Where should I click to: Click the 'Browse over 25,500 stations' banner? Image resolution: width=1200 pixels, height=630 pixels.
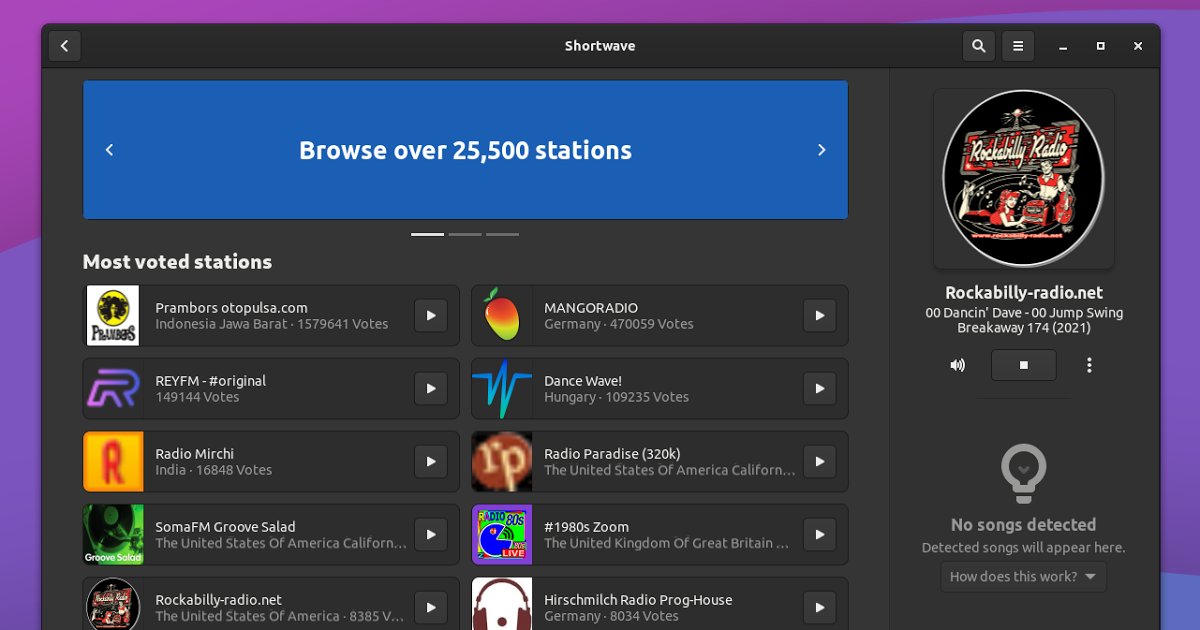pyautogui.click(x=465, y=150)
